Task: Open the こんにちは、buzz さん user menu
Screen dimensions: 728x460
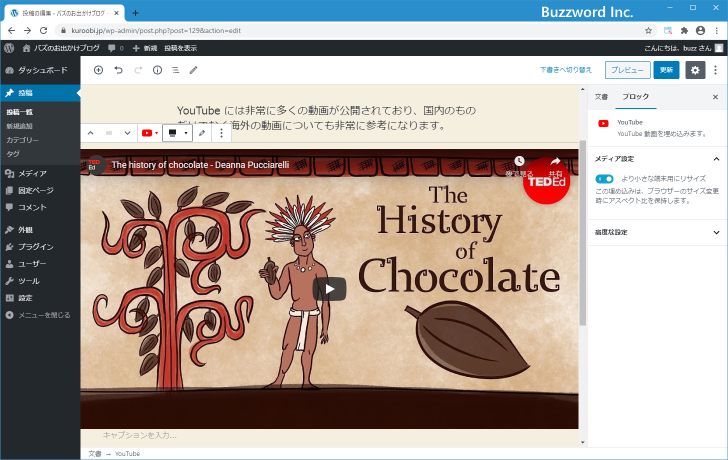Action: [x=683, y=48]
